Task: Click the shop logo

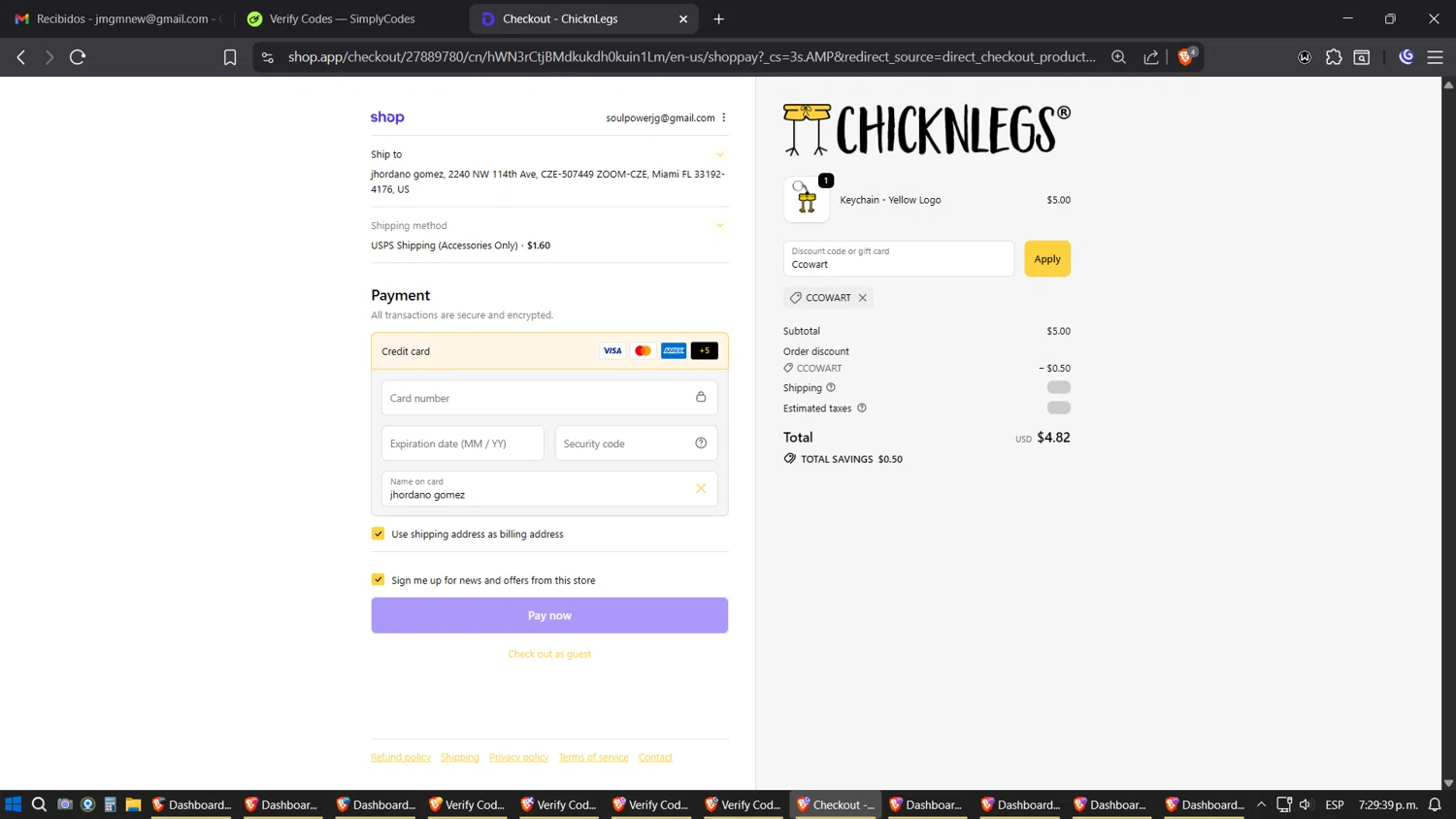Action: 387,117
